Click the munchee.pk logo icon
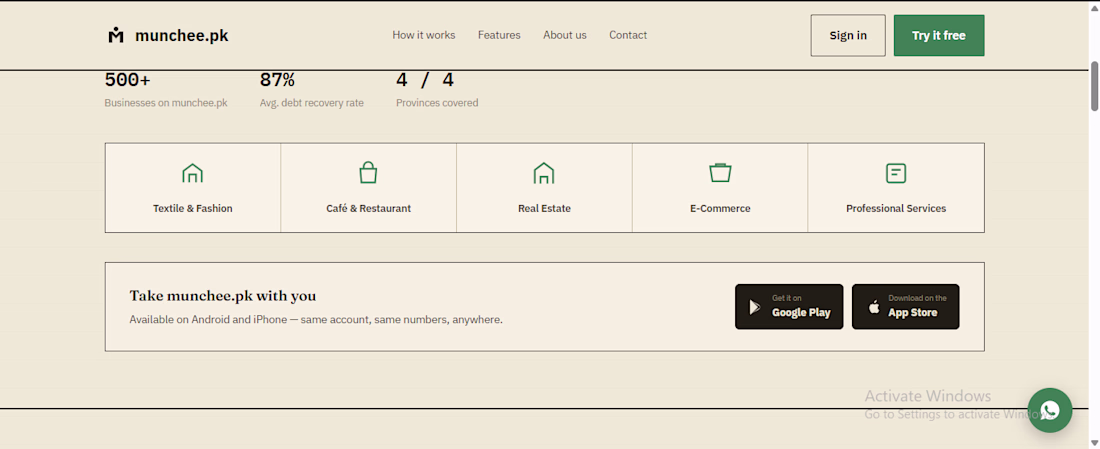 tap(116, 35)
